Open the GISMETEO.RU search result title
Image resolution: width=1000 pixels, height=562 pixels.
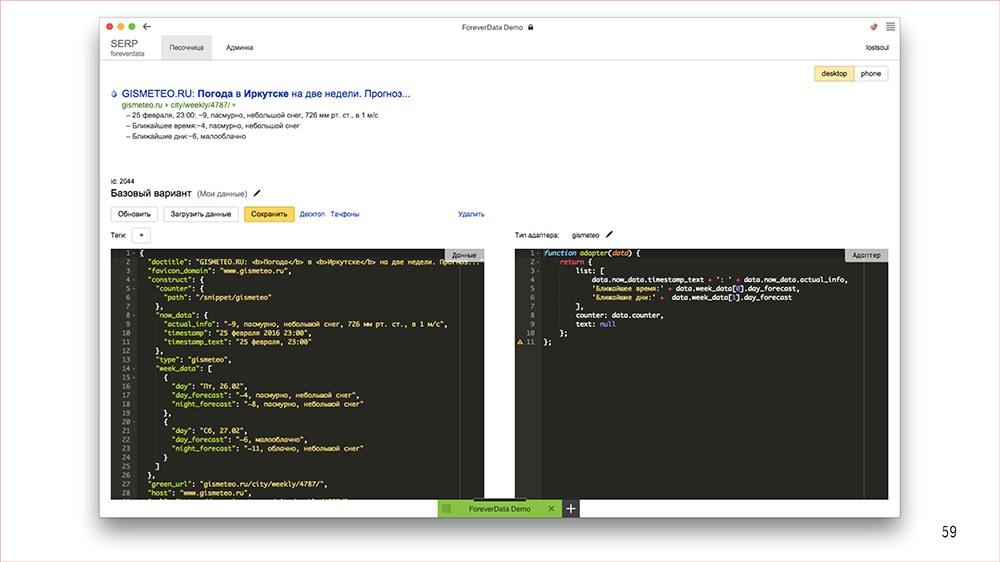(x=265, y=94)
